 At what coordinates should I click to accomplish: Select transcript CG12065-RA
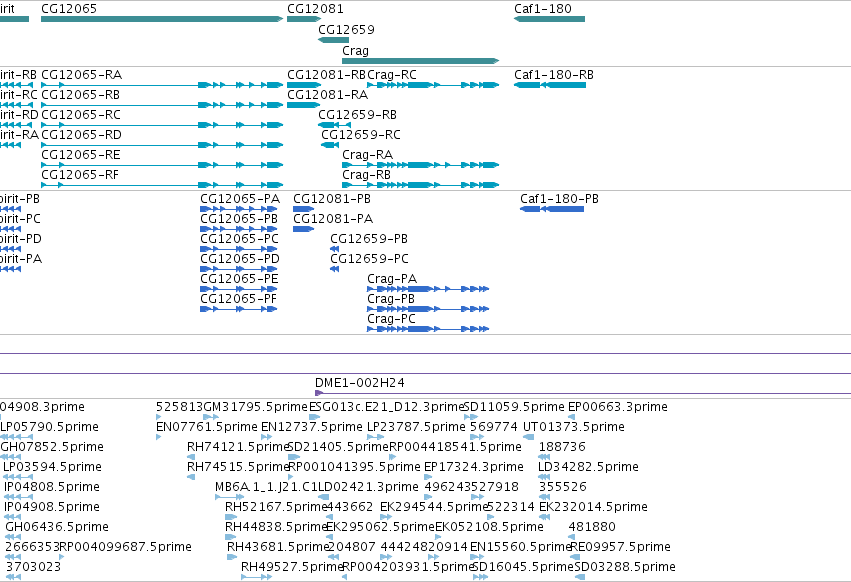[81, 74]
